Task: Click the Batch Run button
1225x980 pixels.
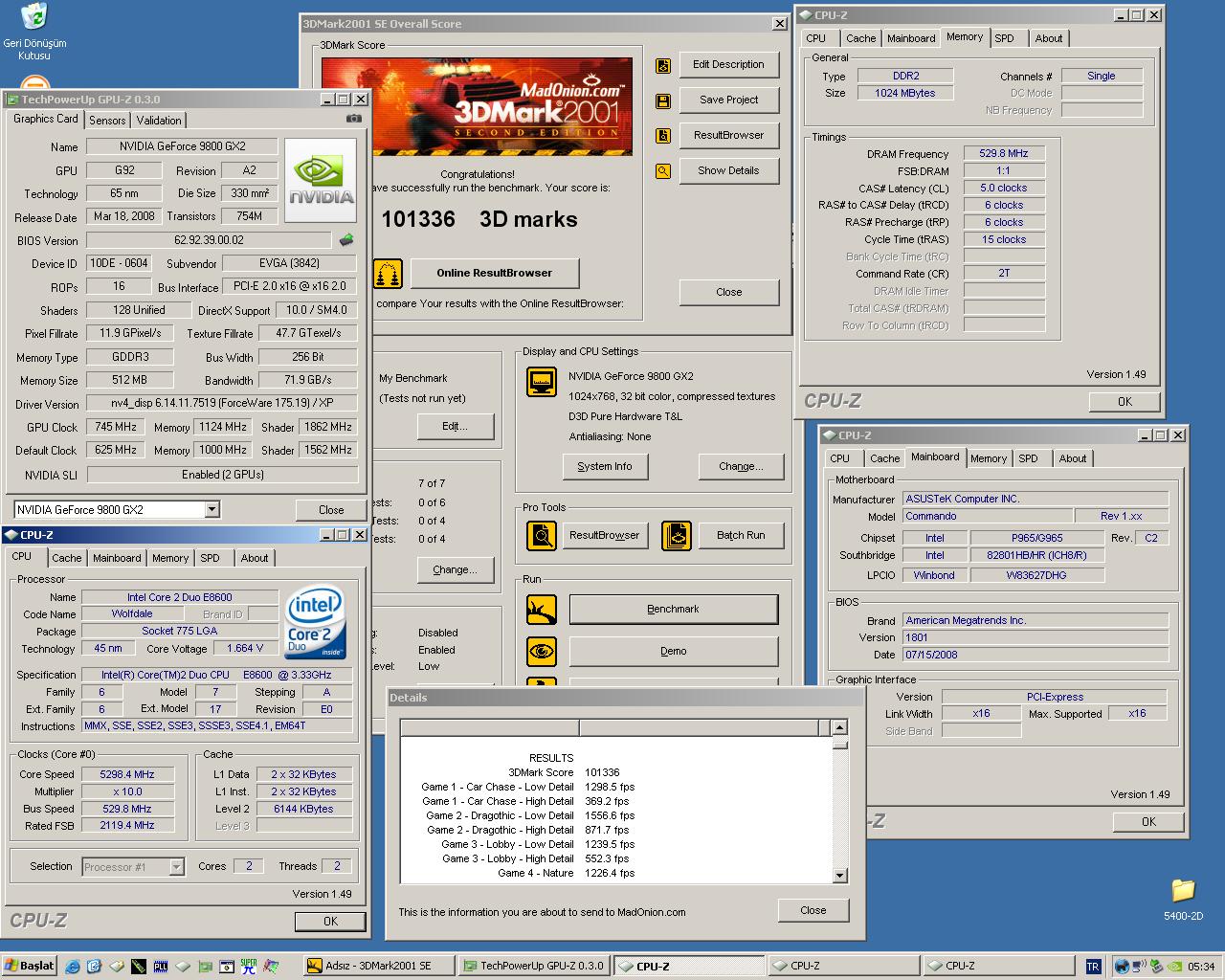Action: click(741, 536)
